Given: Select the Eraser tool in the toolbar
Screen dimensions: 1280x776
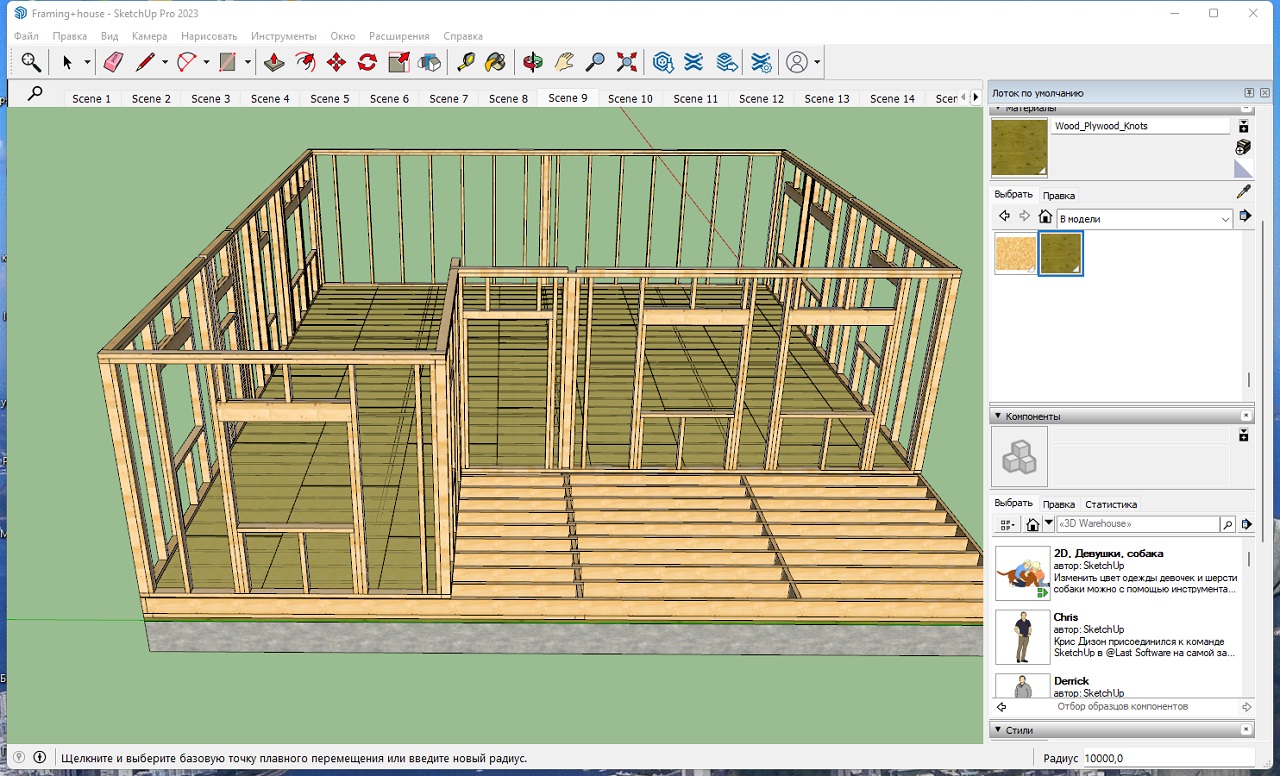Looking at the screenshot, I should pyautogui.click(x=113, y=62).
